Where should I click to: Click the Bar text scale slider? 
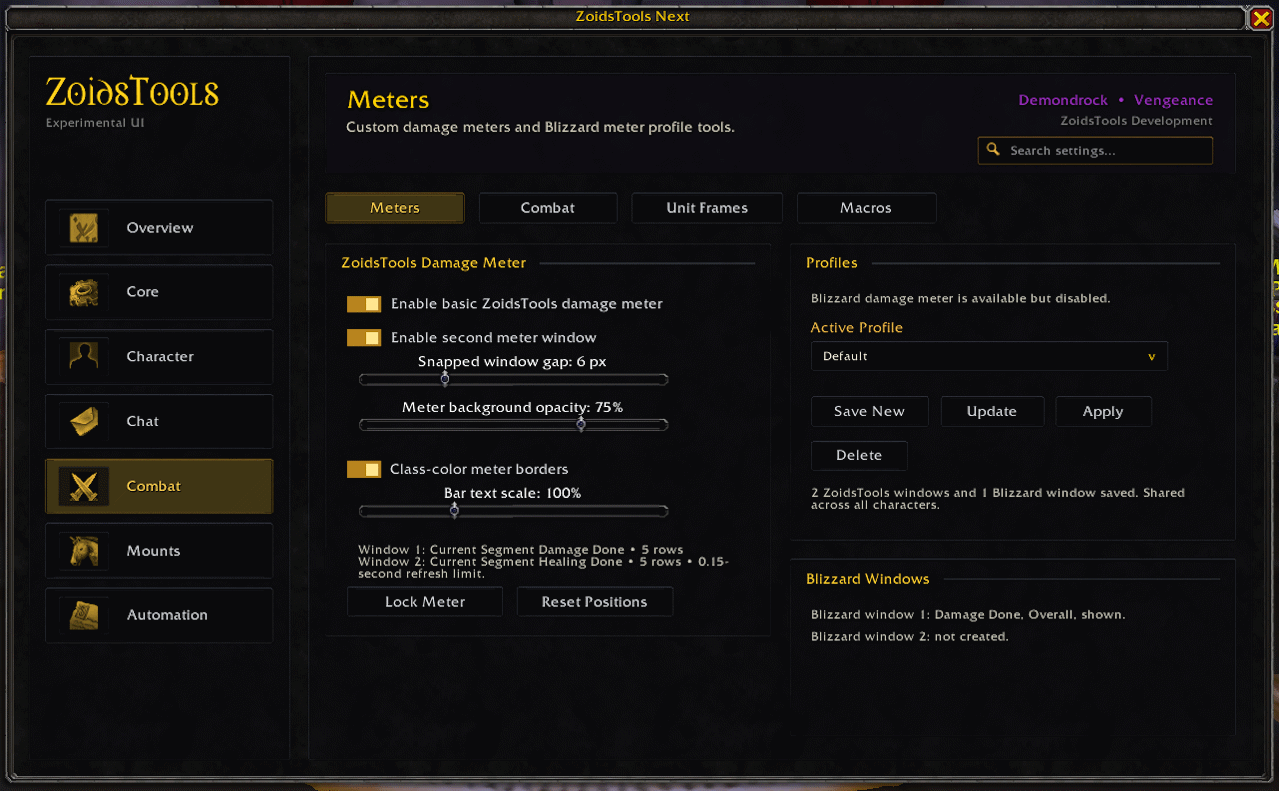click(x=513, y=511)
